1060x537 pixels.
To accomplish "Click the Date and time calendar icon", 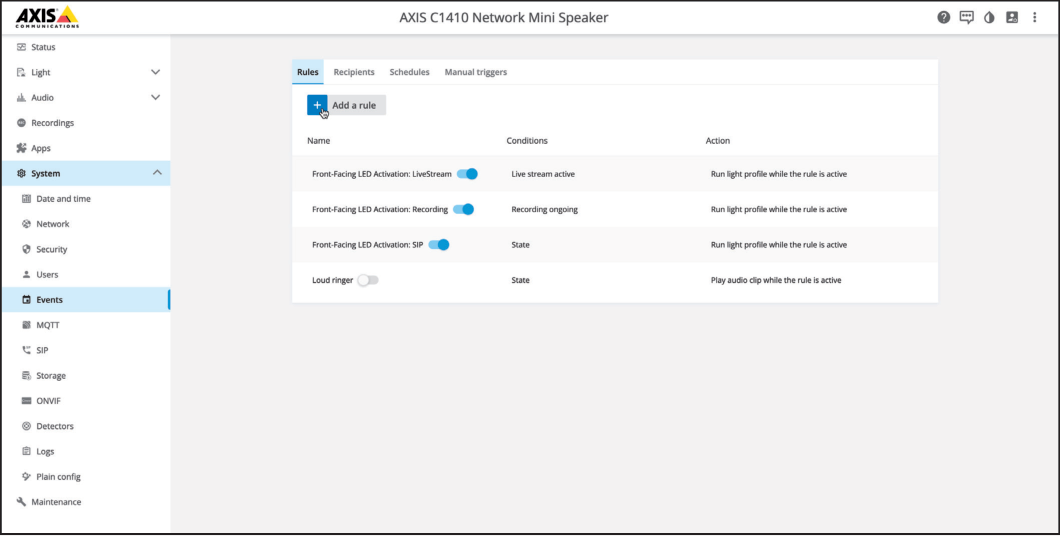I will (26, 199).
